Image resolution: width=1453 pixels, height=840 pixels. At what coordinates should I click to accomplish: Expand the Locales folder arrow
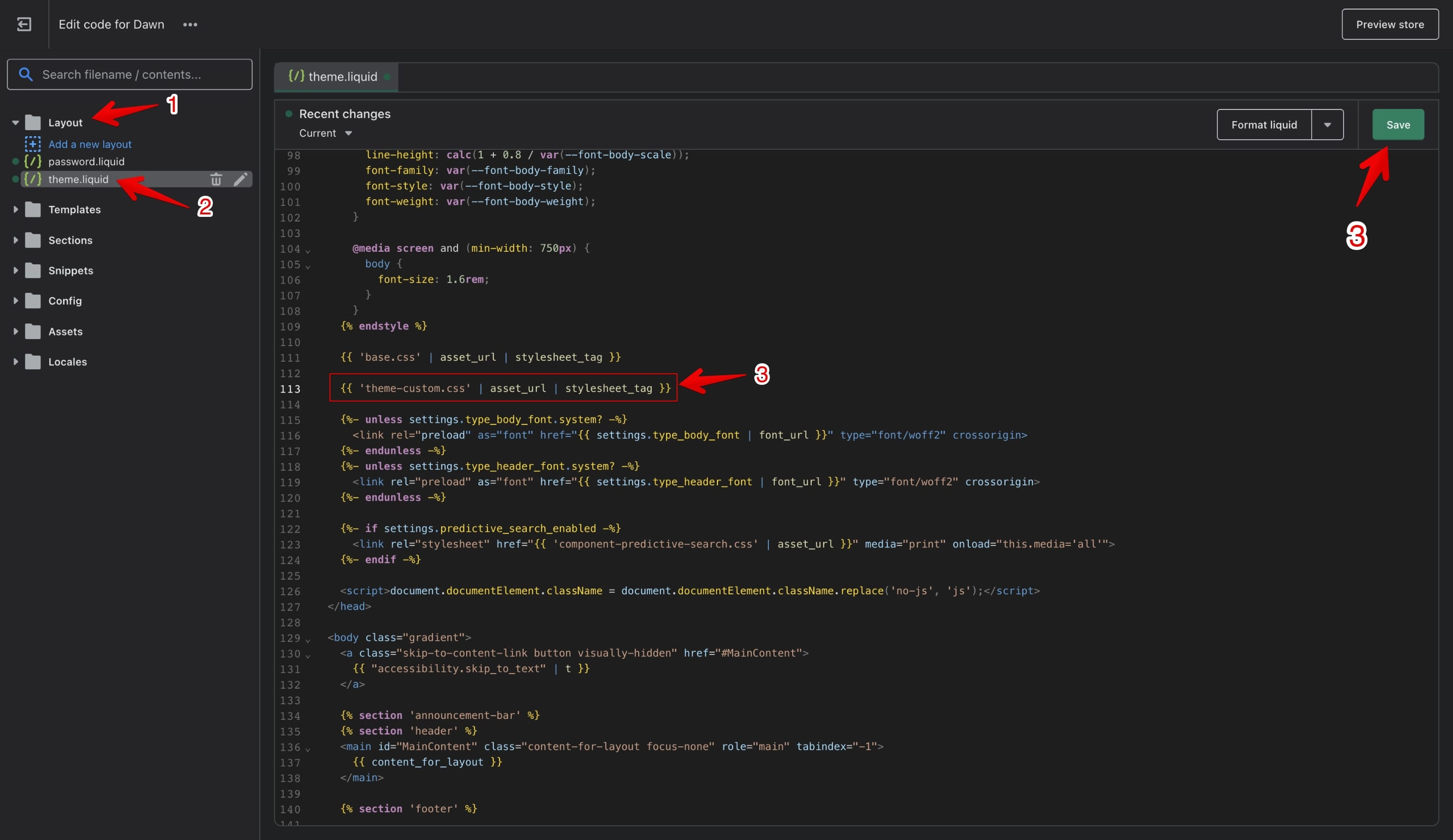(x=16, y=362)
